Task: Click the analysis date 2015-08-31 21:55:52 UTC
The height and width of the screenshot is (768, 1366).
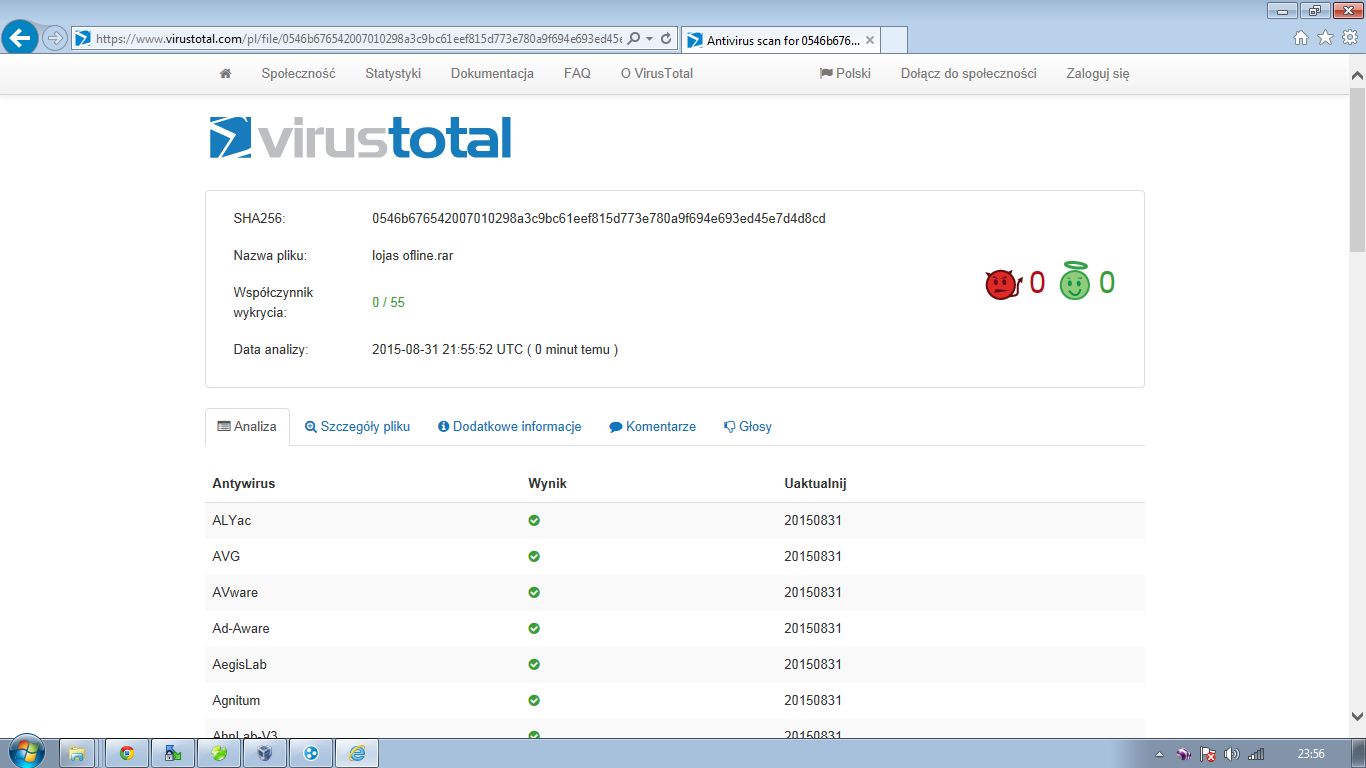Action: point(447,349)
